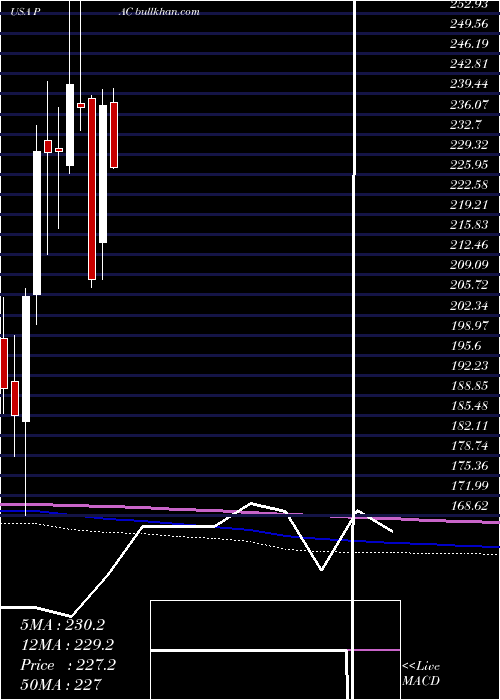The image size is (500, 700).
Task: Click the 212.46 price axis label
Action: pos(469,245)
